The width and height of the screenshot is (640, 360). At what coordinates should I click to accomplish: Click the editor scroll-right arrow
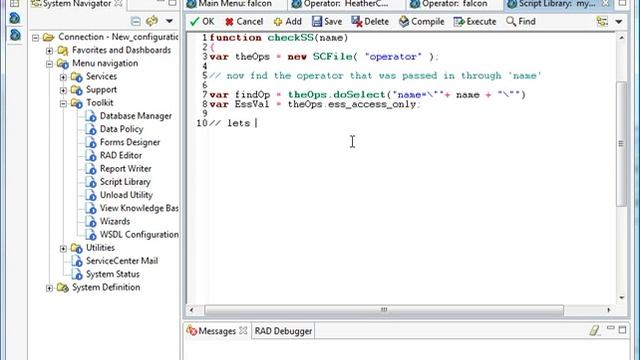pos(609,310)
